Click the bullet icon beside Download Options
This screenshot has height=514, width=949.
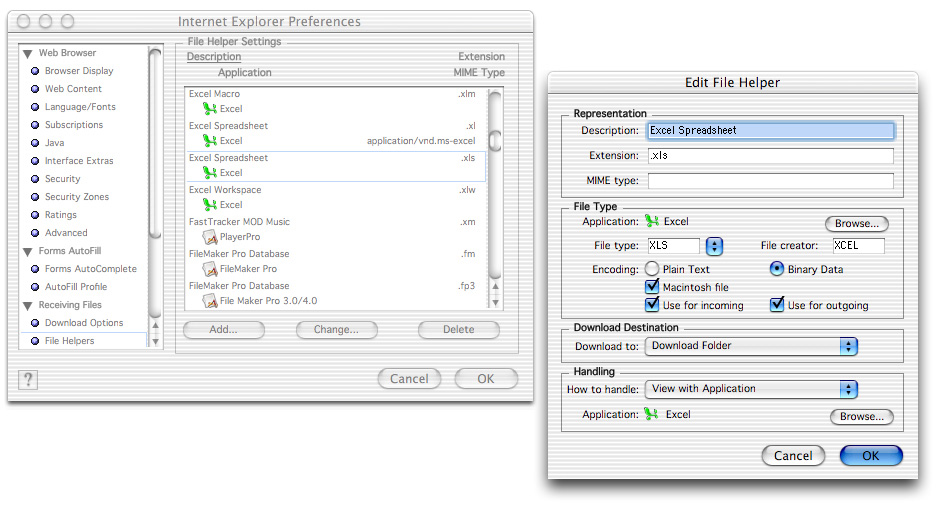point(35,323)
